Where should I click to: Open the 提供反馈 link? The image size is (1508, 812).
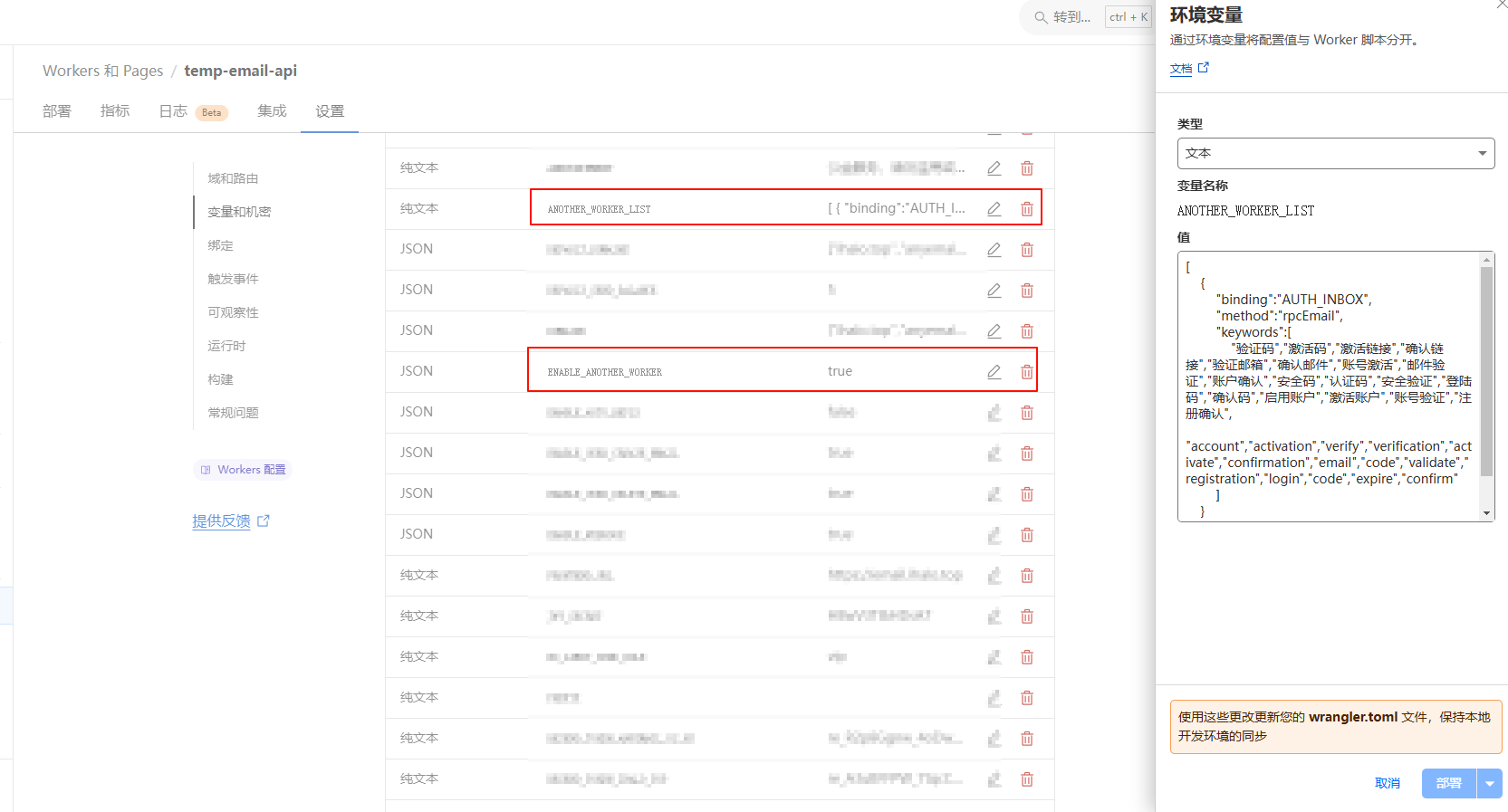point(221,521)
